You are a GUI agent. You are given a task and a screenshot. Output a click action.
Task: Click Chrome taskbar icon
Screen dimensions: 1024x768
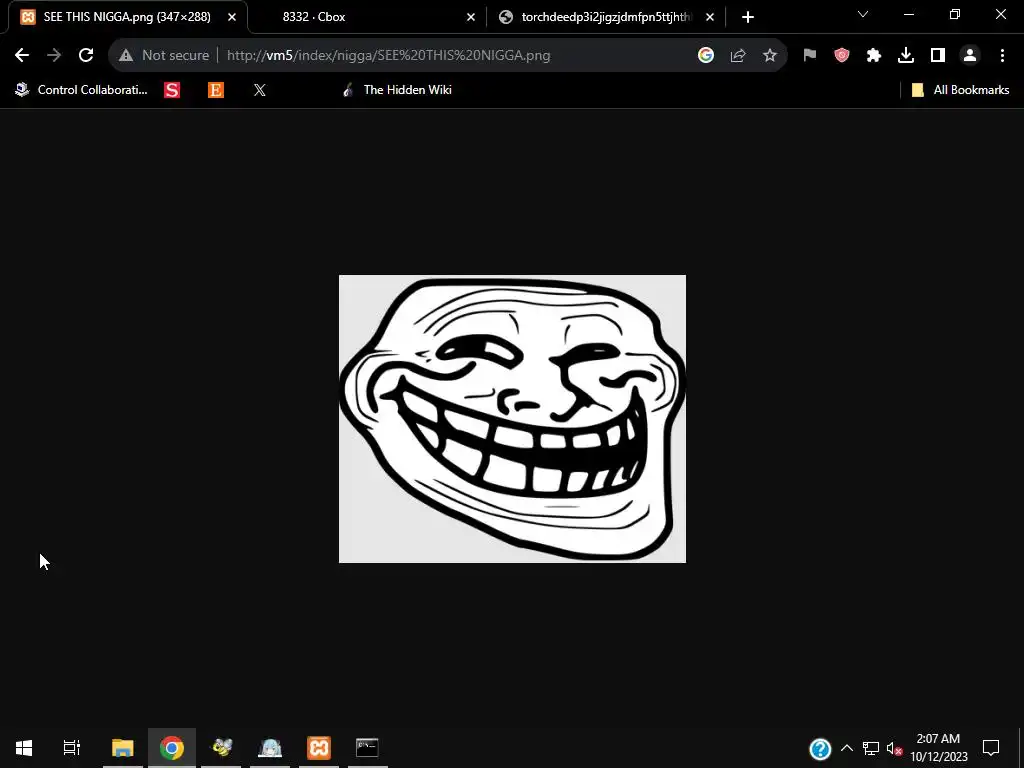(x=172, y=748)
